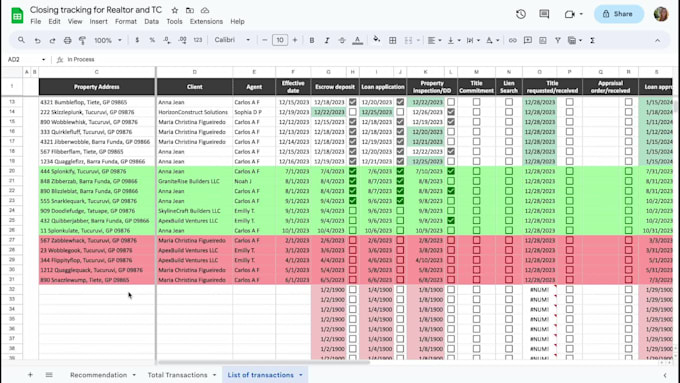680x383 pixels.
Task: Click the search menus magnifier icon
Action: coord(21,40)
